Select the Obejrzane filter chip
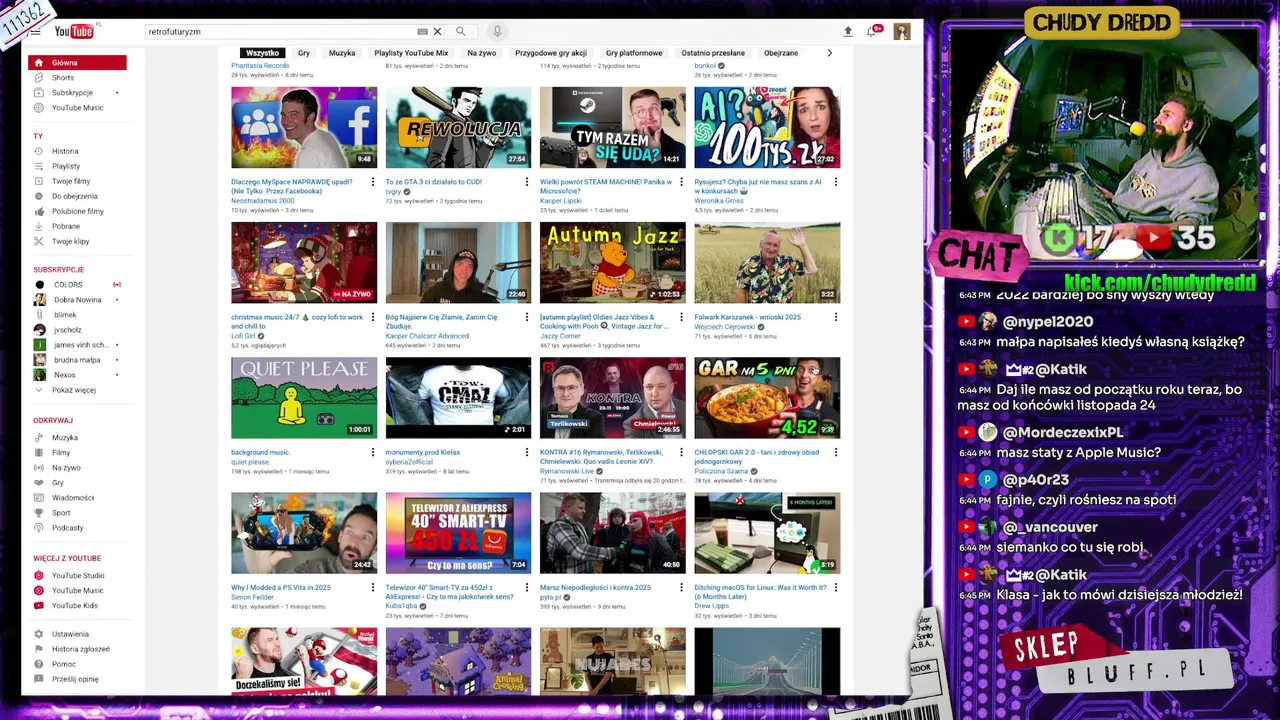 781,53
